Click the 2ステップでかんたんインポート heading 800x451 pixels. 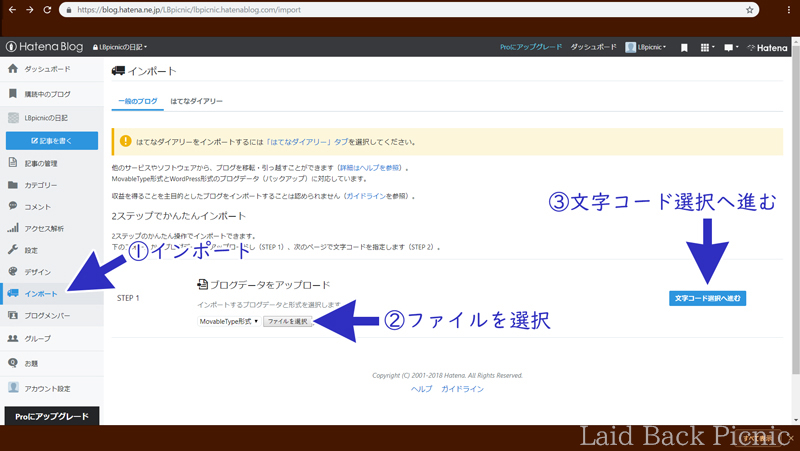click(x=179, y=216)
